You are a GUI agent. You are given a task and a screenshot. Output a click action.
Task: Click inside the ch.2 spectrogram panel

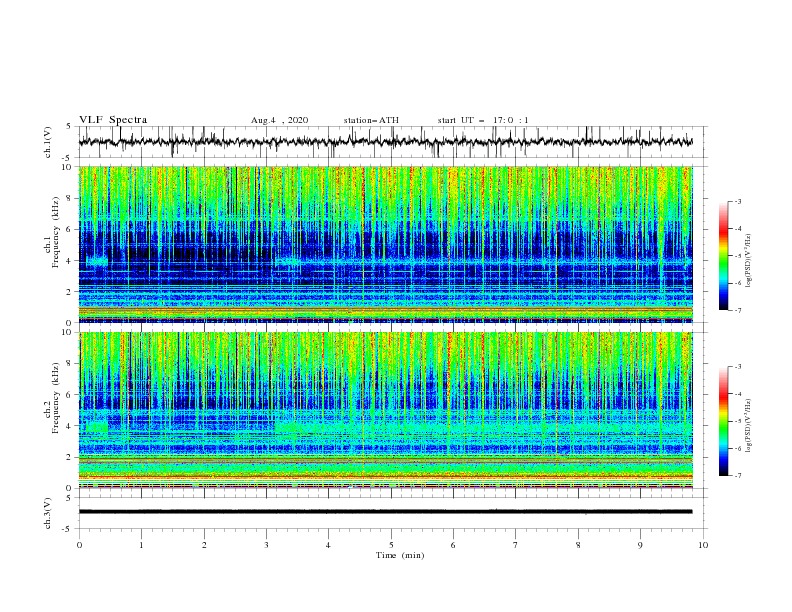(385, 410)
